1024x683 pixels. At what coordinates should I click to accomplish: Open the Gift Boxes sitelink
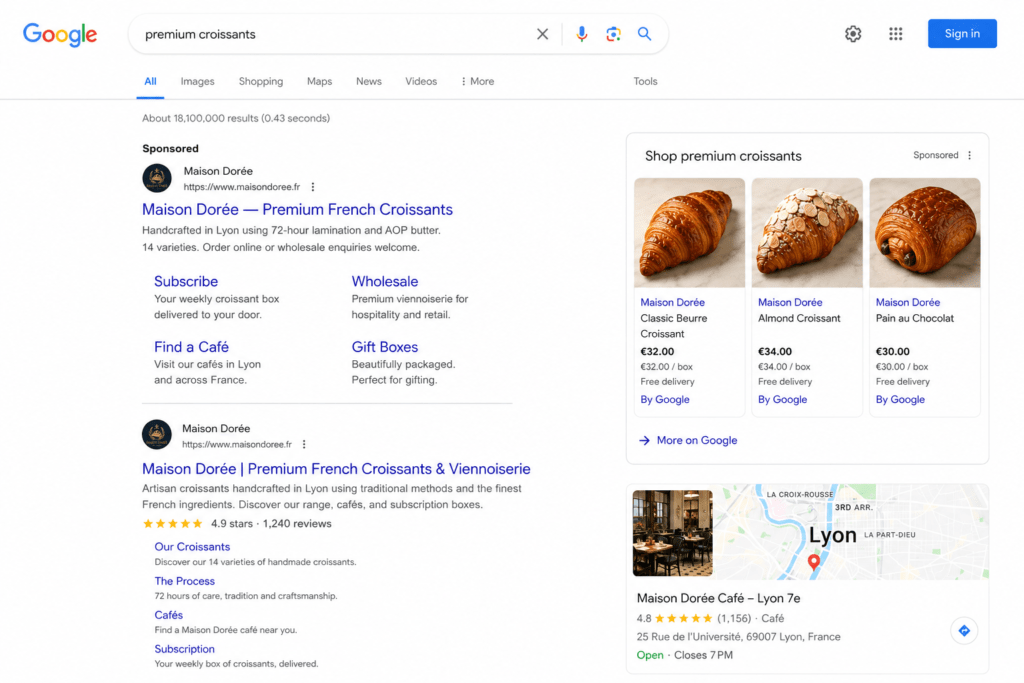pyautogui.click(x=385, y=347)
